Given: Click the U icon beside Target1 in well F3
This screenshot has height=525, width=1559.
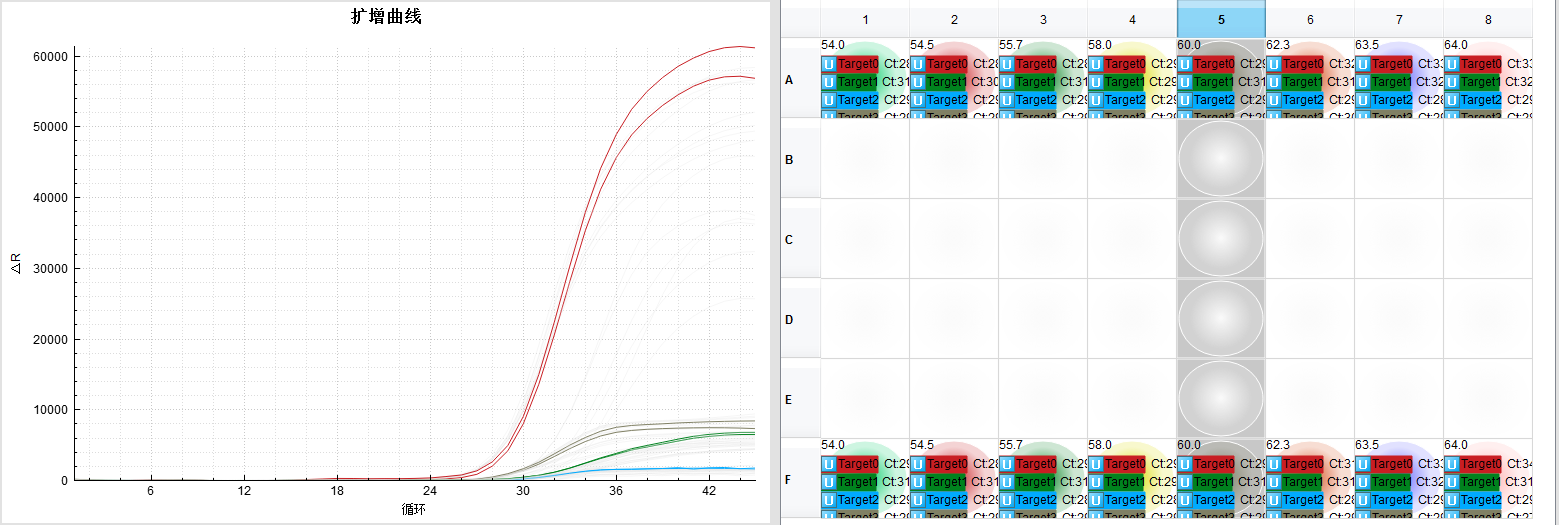Looking at the screenshot, I should tap(1006, 482).
